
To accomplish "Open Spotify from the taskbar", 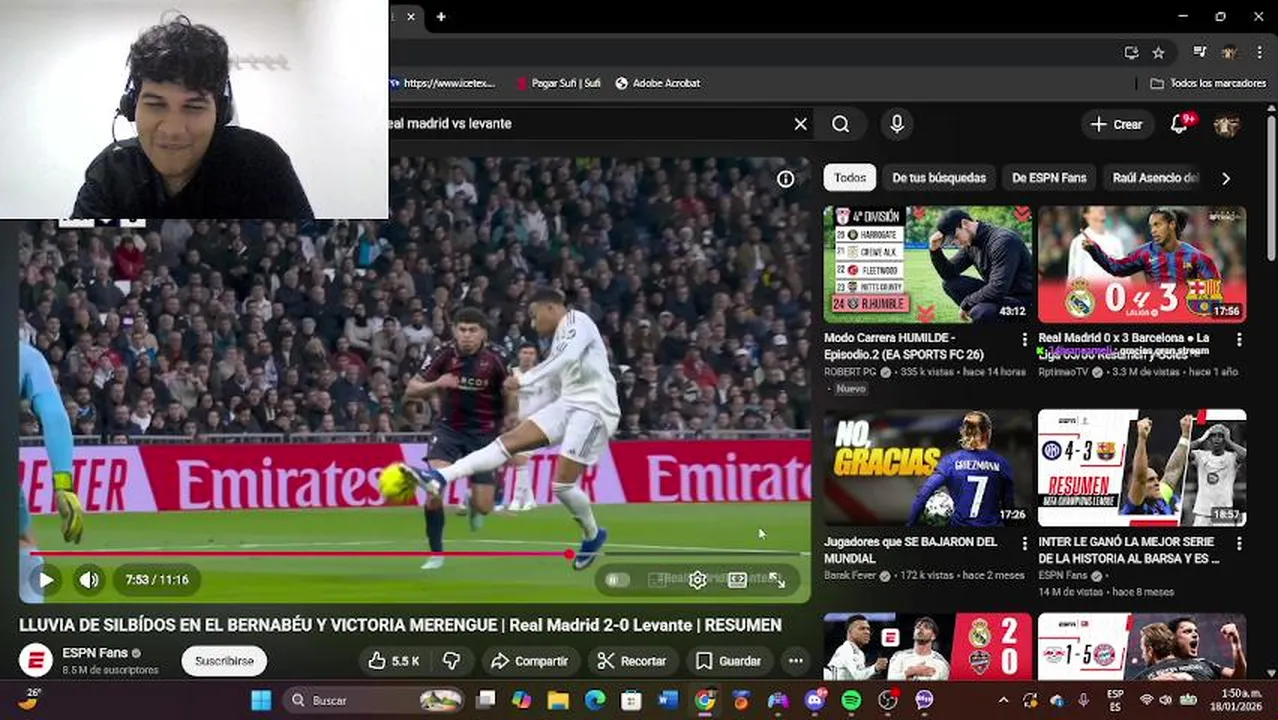I will pyautogui.click(x=851, y=700).
